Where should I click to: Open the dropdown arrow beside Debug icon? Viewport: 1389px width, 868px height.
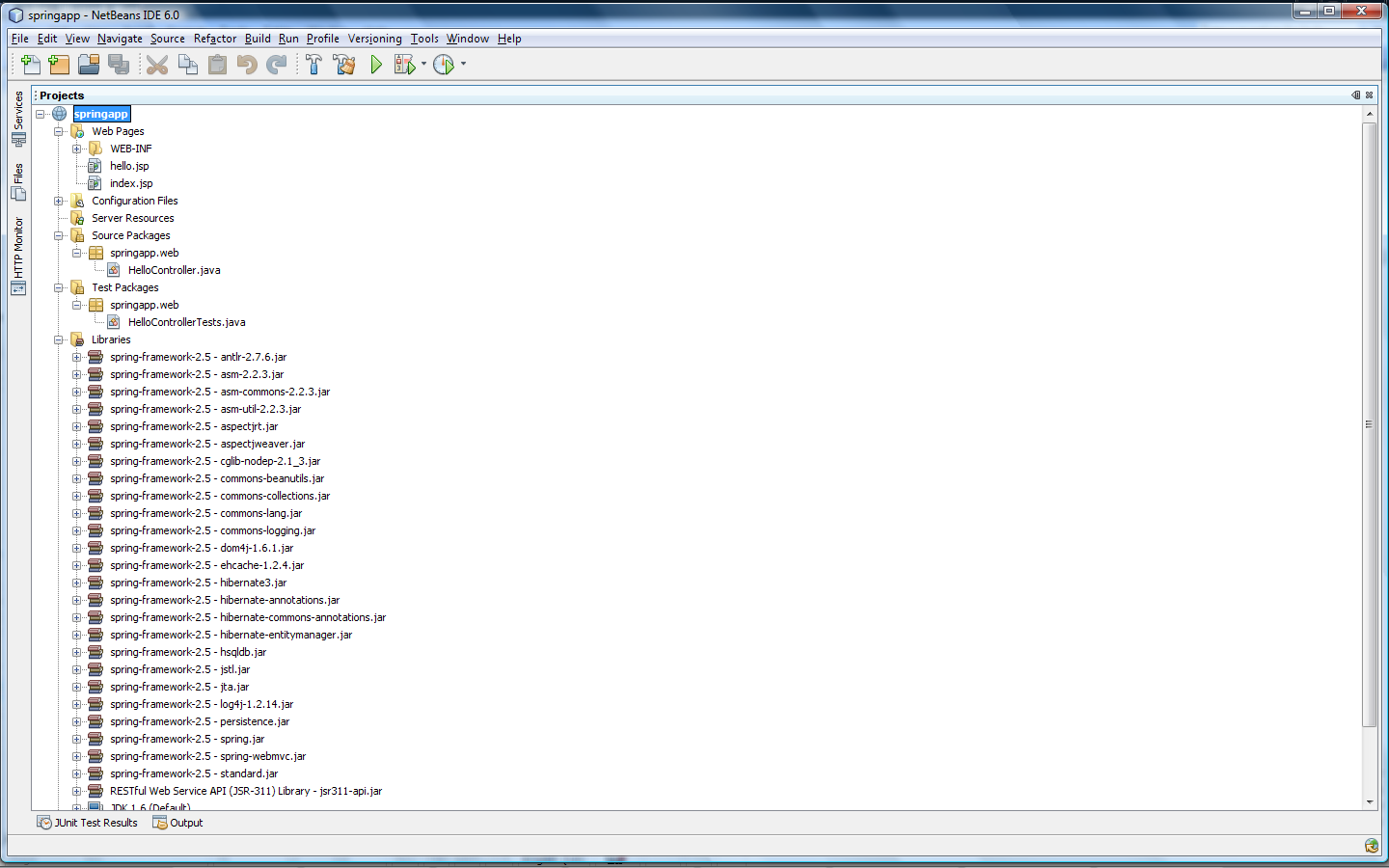point(424,65)
